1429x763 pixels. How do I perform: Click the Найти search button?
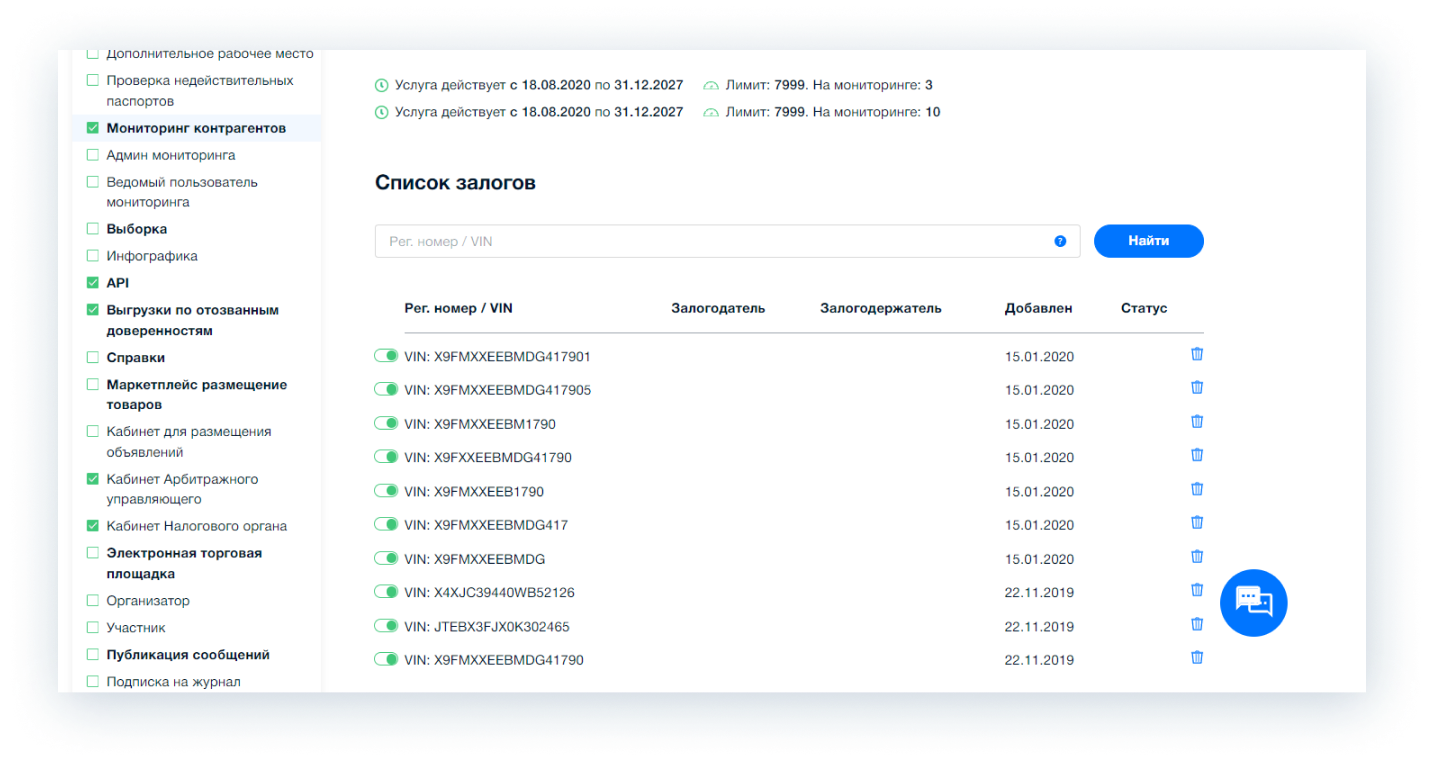tap(1148, 241)
